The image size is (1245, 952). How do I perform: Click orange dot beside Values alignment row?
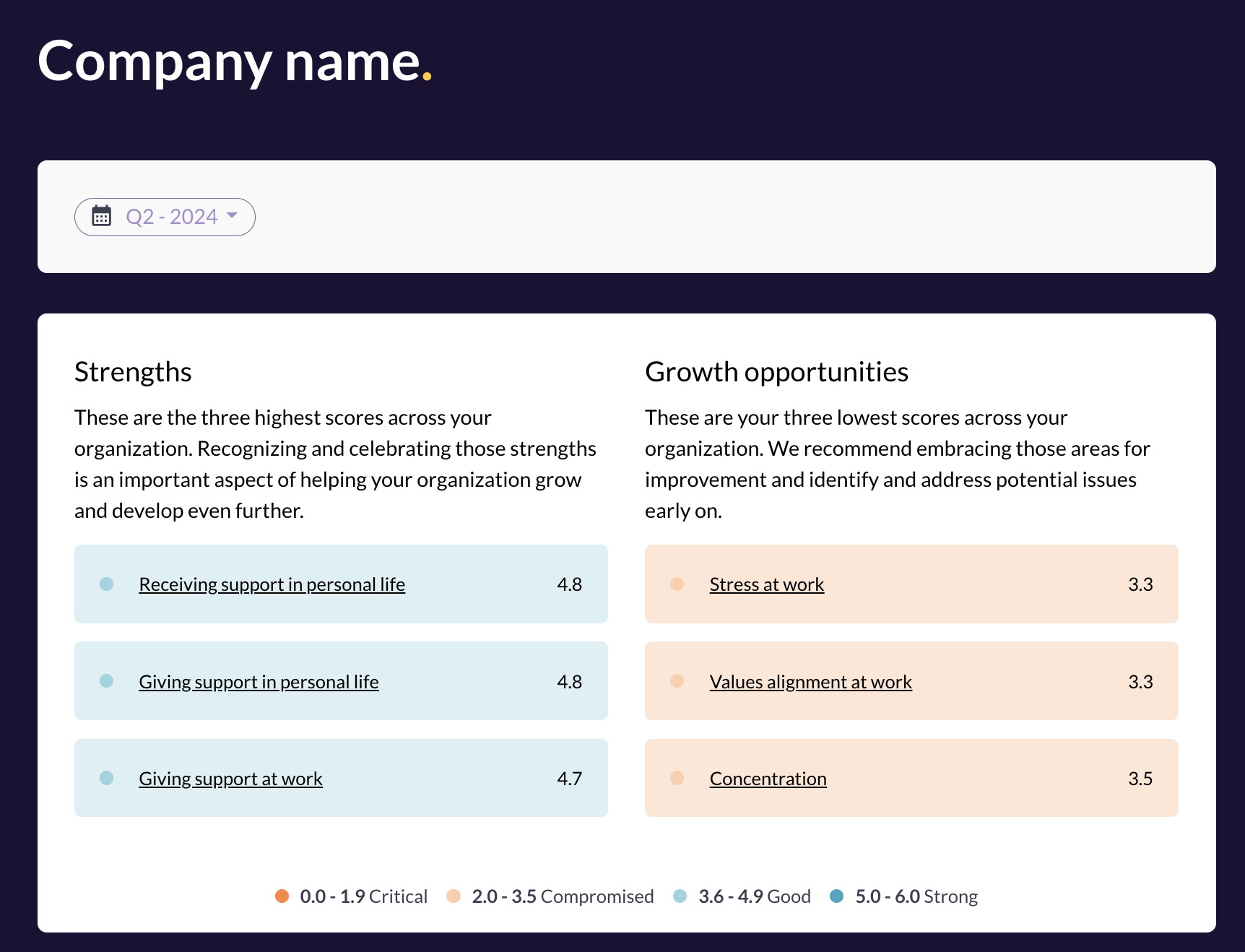(677, 680)
